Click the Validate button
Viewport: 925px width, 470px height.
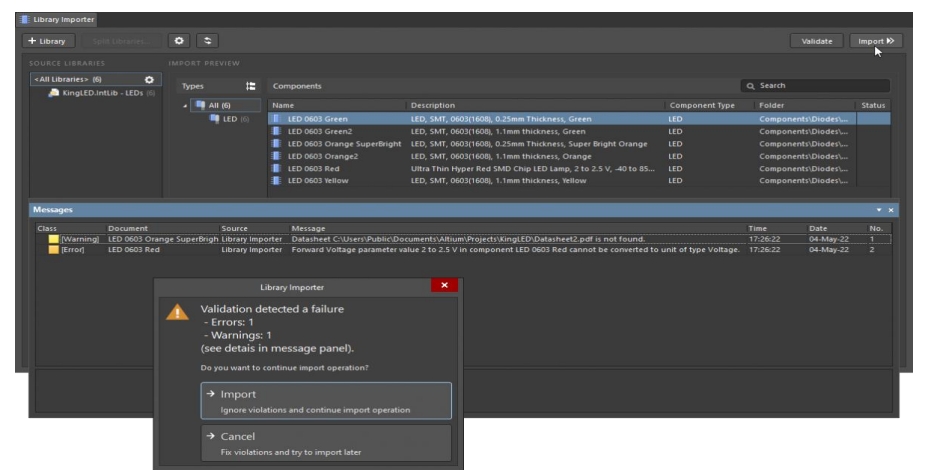(x=816, y=41)
